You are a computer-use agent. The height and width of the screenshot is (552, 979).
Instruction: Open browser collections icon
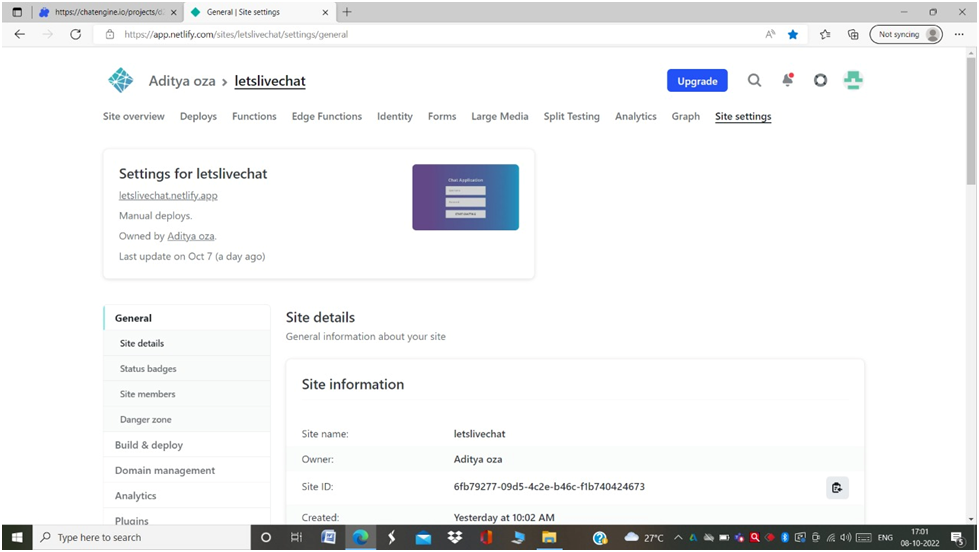[x=853, y=34]
